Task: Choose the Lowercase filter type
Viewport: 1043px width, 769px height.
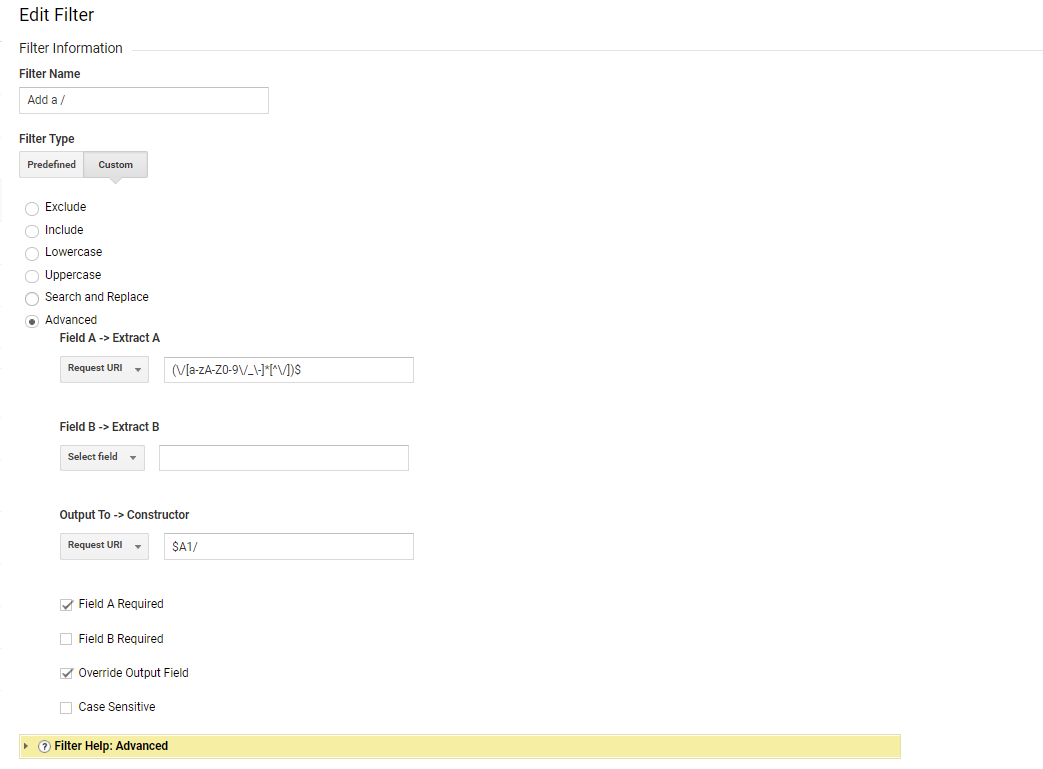Action: 31,253
